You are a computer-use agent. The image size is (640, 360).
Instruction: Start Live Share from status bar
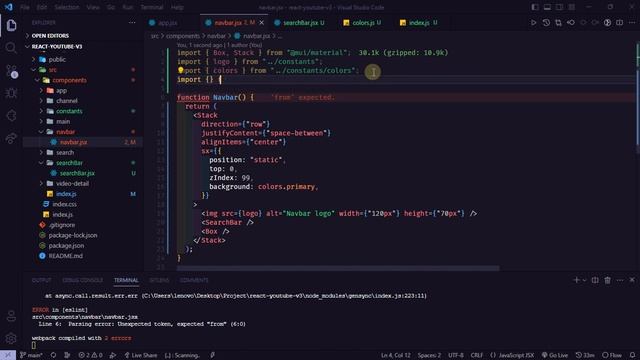click(x=141, y=355)
